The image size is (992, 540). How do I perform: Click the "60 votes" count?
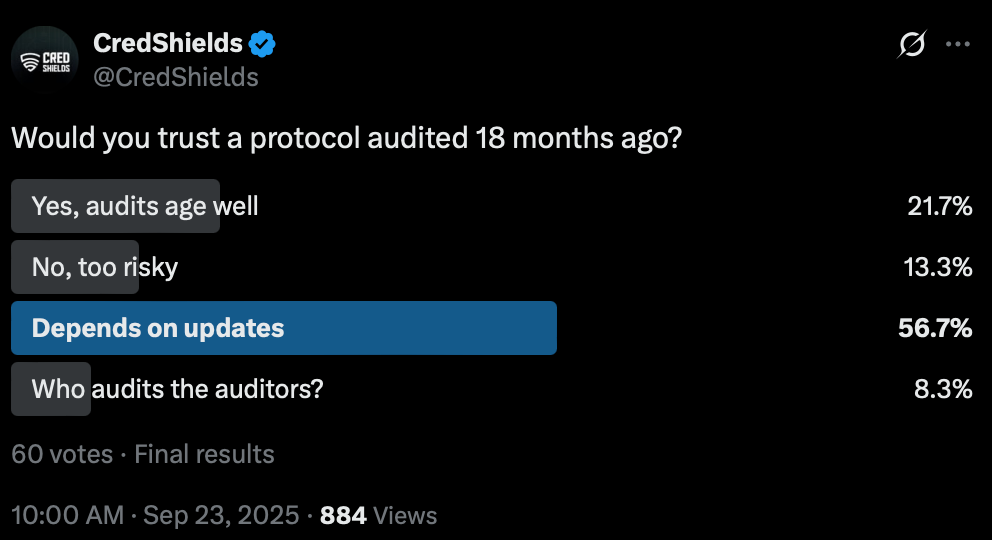(x=62, y=454)
